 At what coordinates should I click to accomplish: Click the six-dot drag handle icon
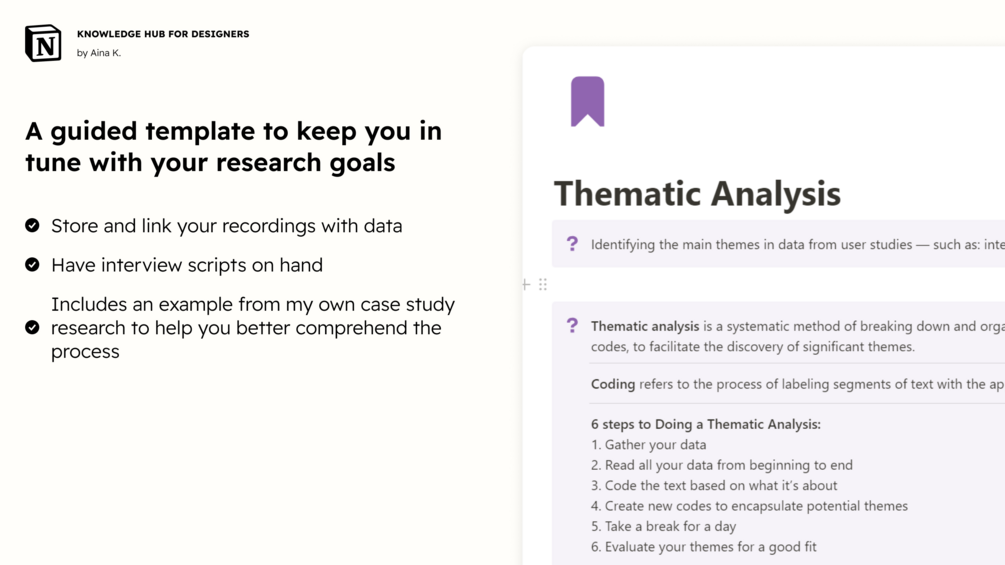click(543, 285)
